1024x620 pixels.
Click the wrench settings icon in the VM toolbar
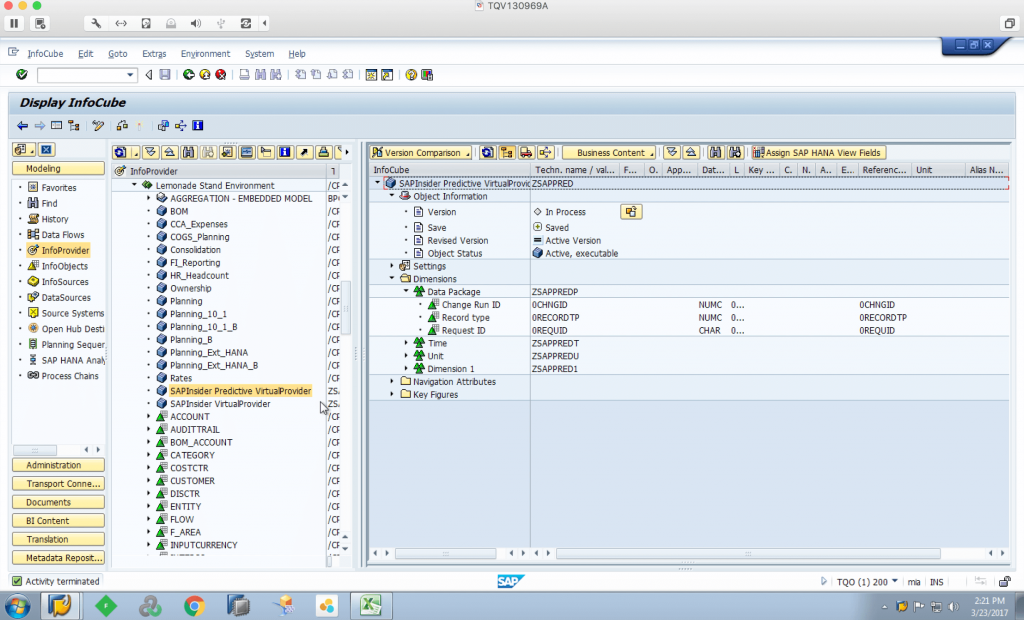pyautogui.click(x=96, y=24)
